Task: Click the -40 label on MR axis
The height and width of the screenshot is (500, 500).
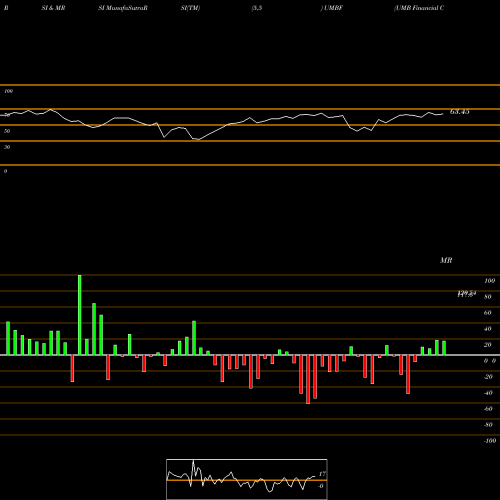Action: pyautogui.click(x=488, y=393)
